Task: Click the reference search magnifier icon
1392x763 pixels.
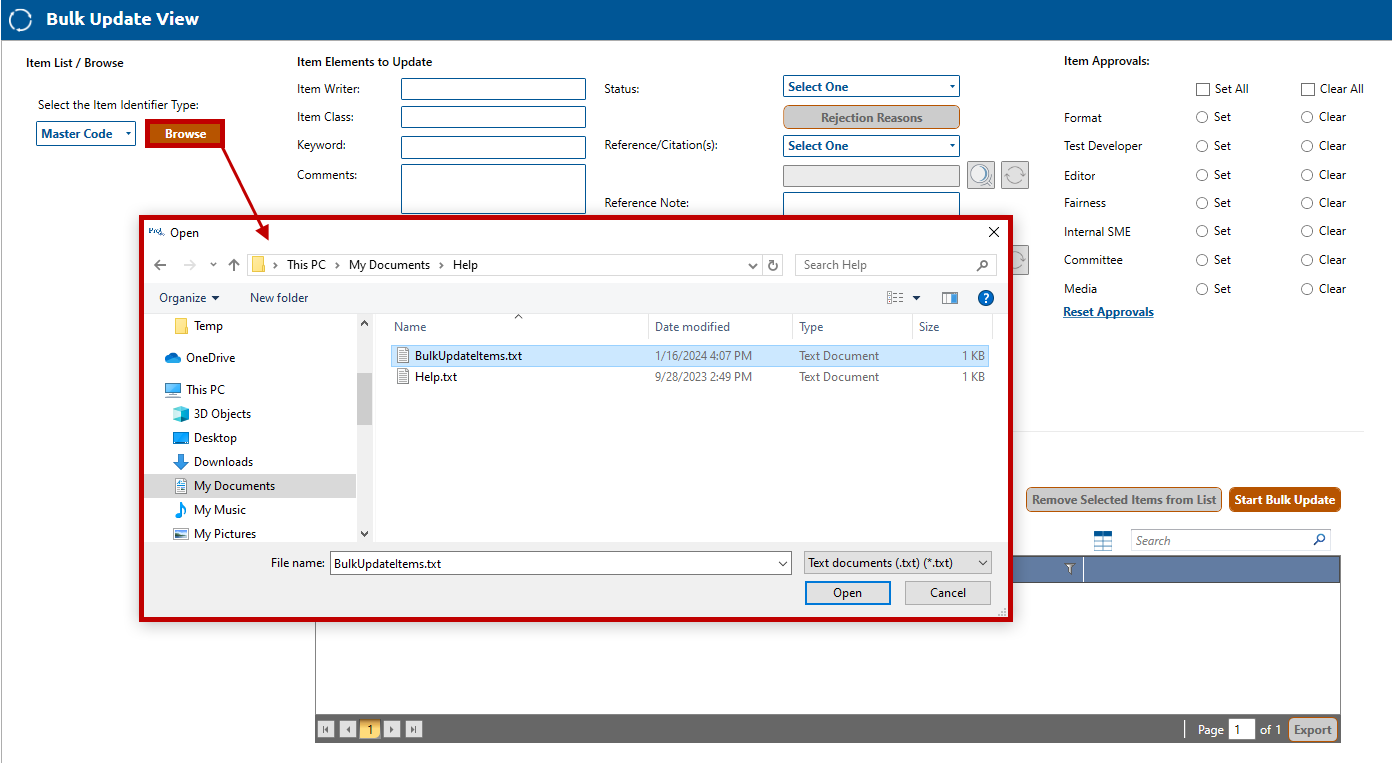Action: click(981, 175)
